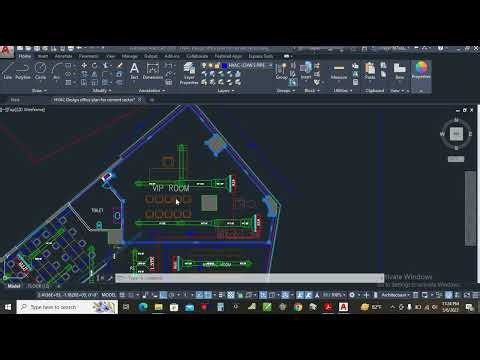
Task: Click the Insert block icon
Action: [x=306, y=71]
